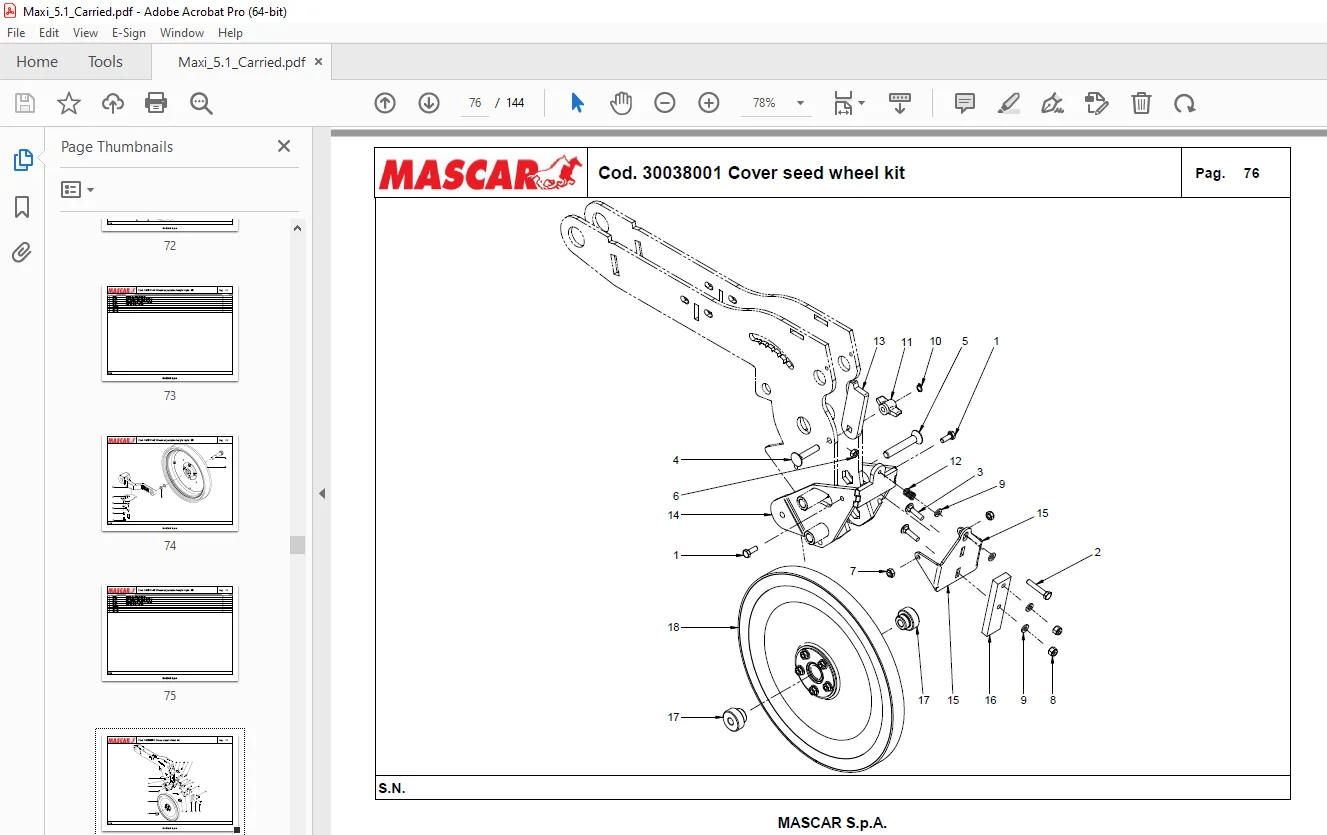Click part number 18 label in diagram
Viewport: 1327px width, 835px height.
(674, 627)
